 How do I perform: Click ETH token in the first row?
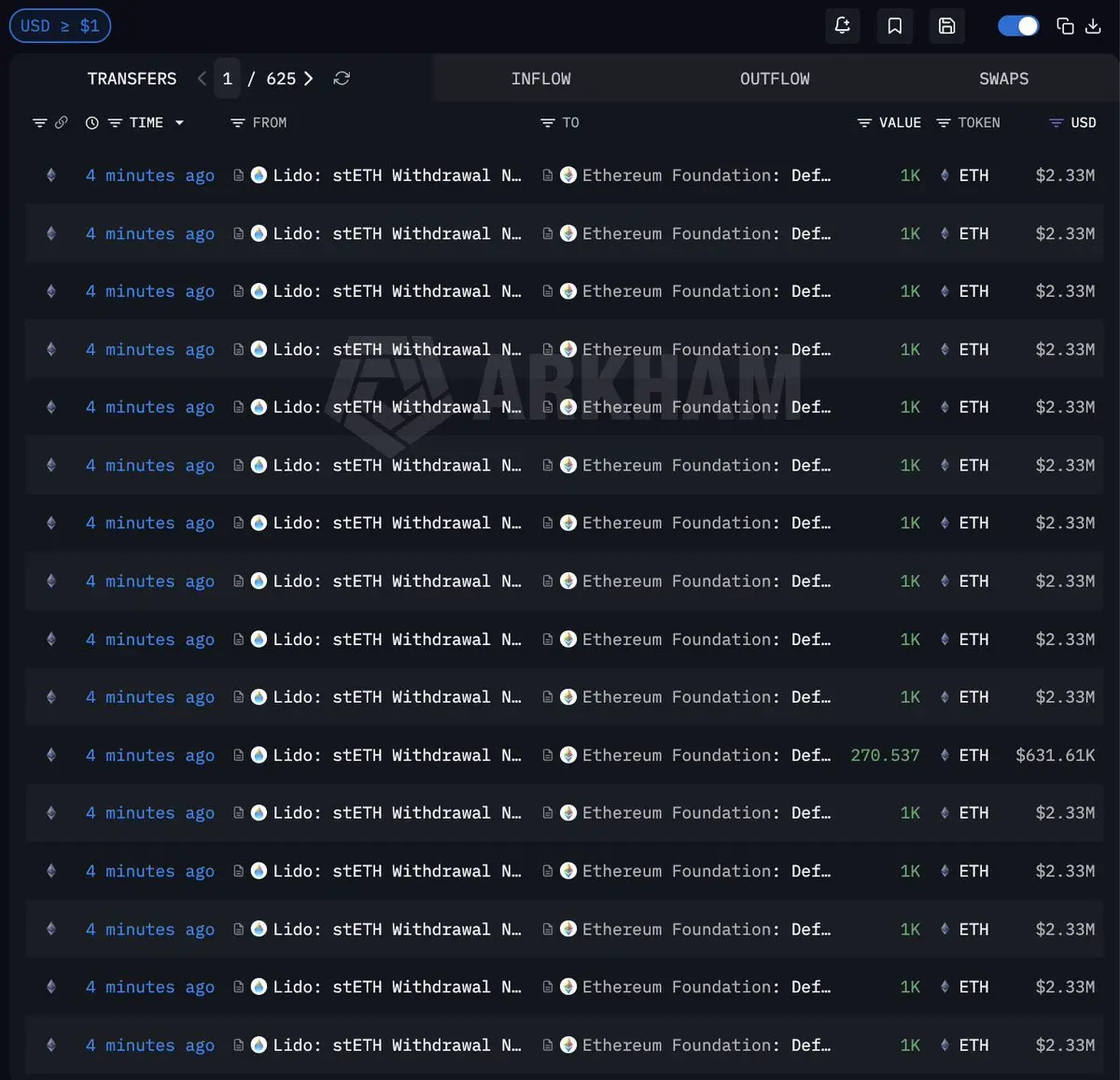click(973, 175)
